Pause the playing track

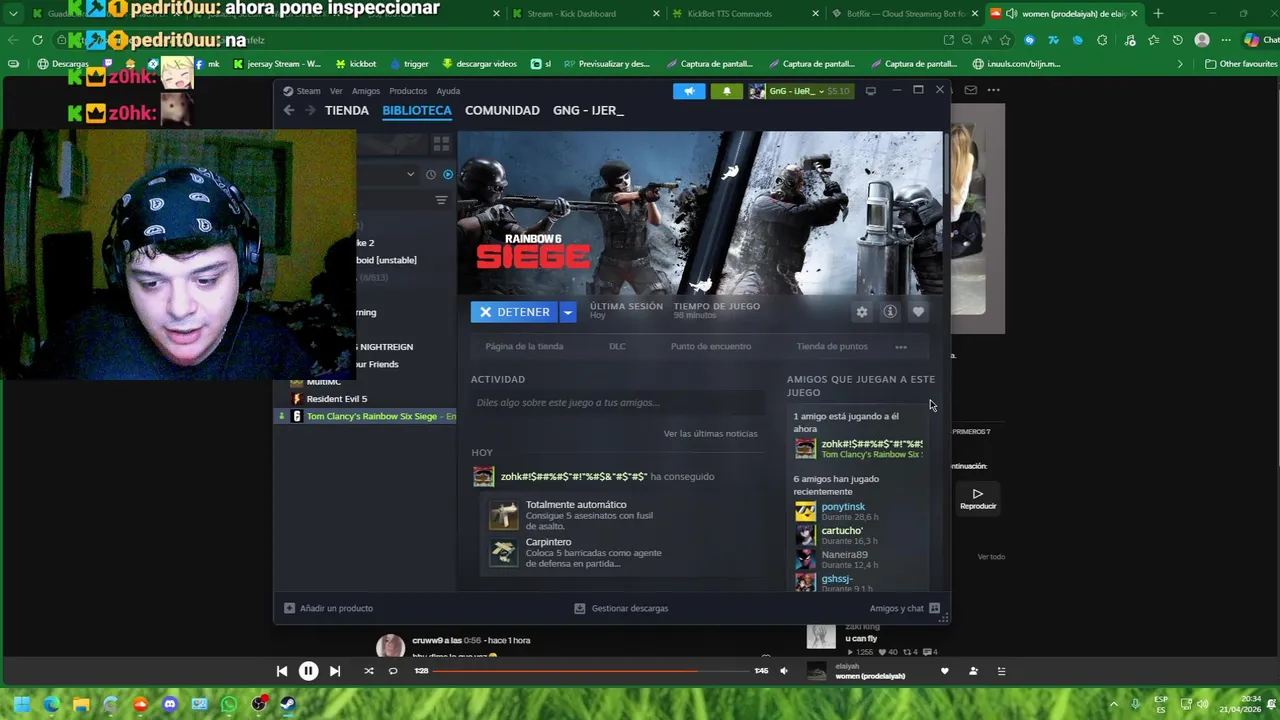tap(308, 671)
